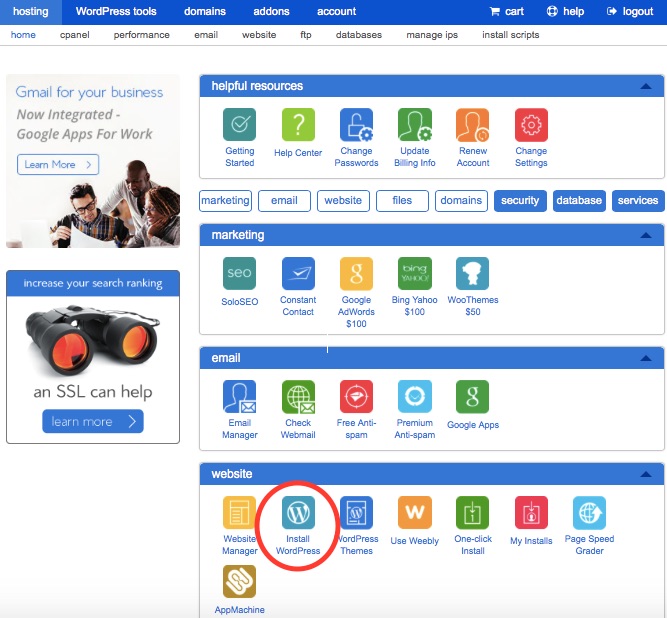Toggle the email filter button
The height and width of the screenshot is (618, 667).
285,201
